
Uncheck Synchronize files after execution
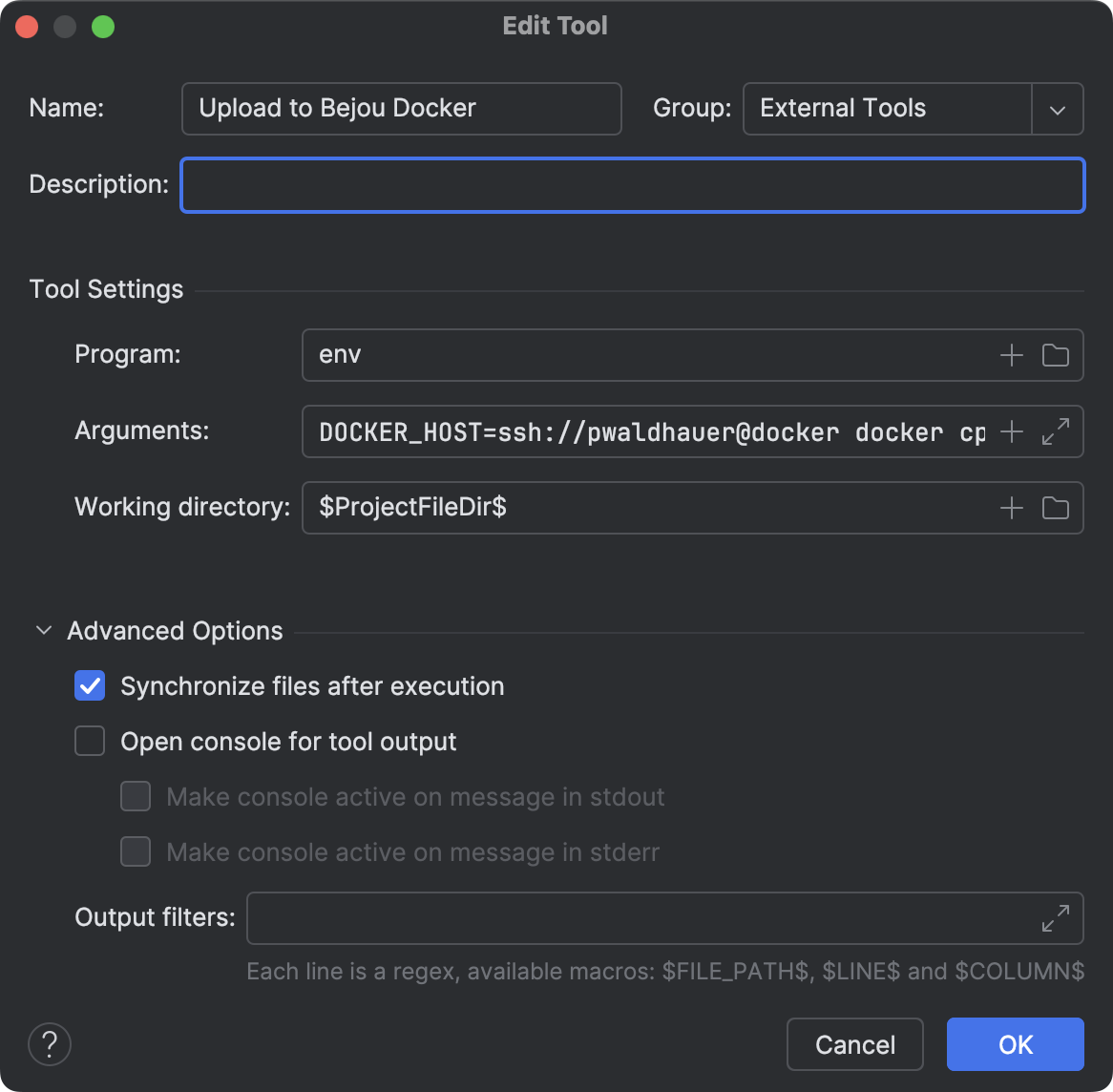tap(90, 686)
